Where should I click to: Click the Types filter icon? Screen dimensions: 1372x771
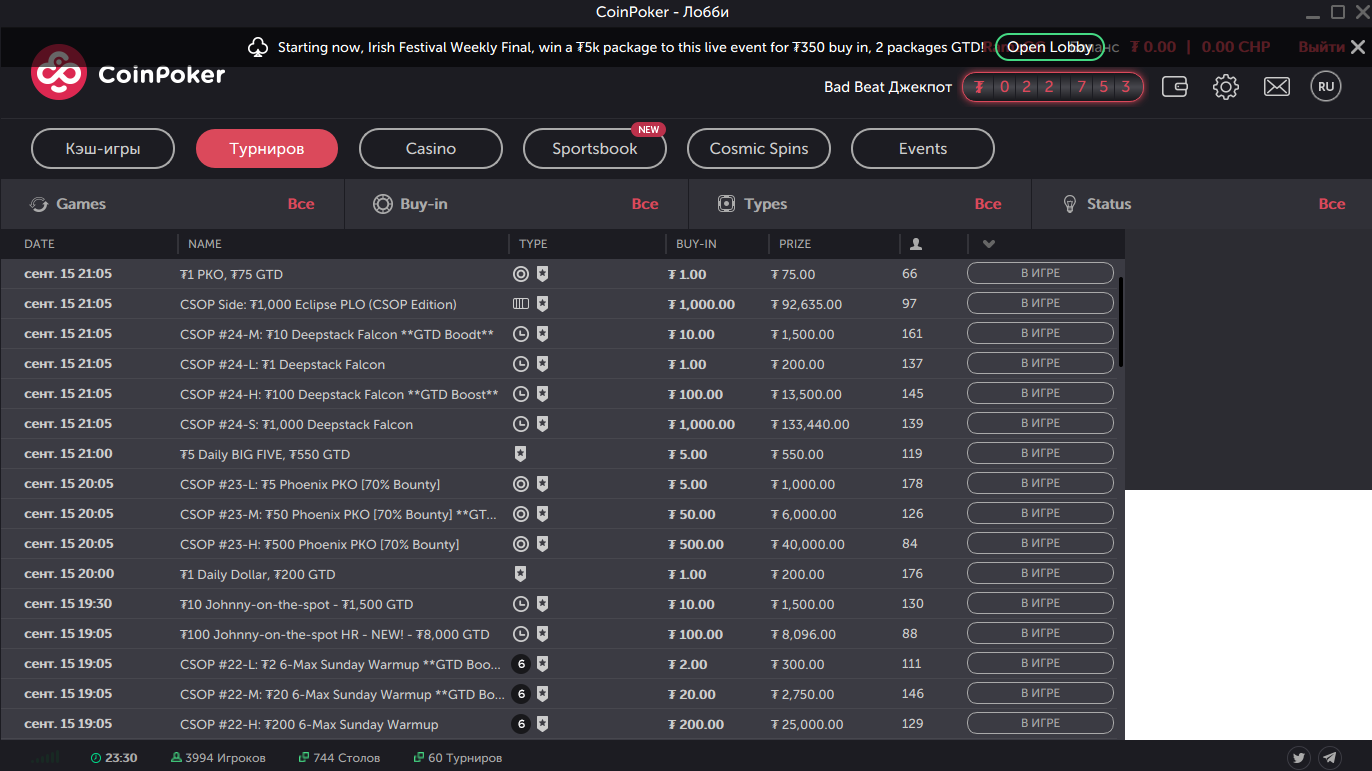pos(727,204)
